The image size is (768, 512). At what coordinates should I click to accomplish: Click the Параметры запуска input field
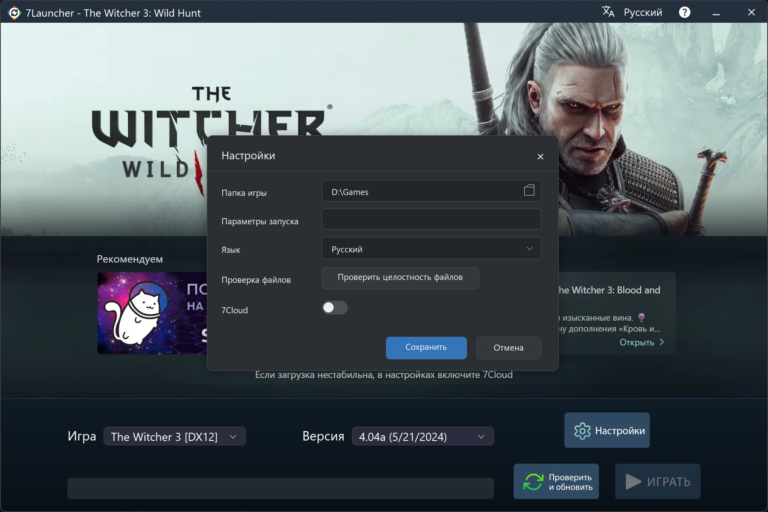point(431,219)
